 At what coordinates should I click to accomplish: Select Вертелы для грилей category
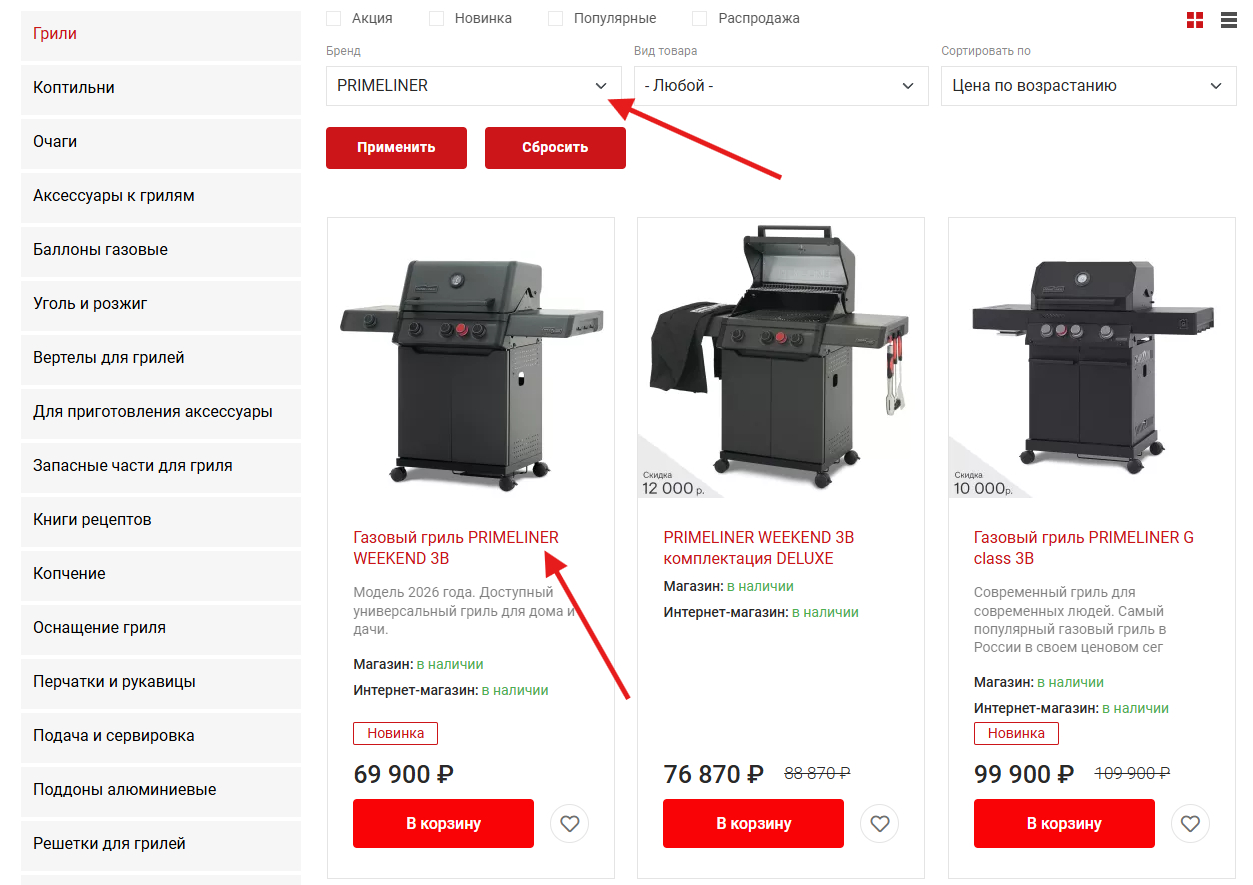pos(161,359)
